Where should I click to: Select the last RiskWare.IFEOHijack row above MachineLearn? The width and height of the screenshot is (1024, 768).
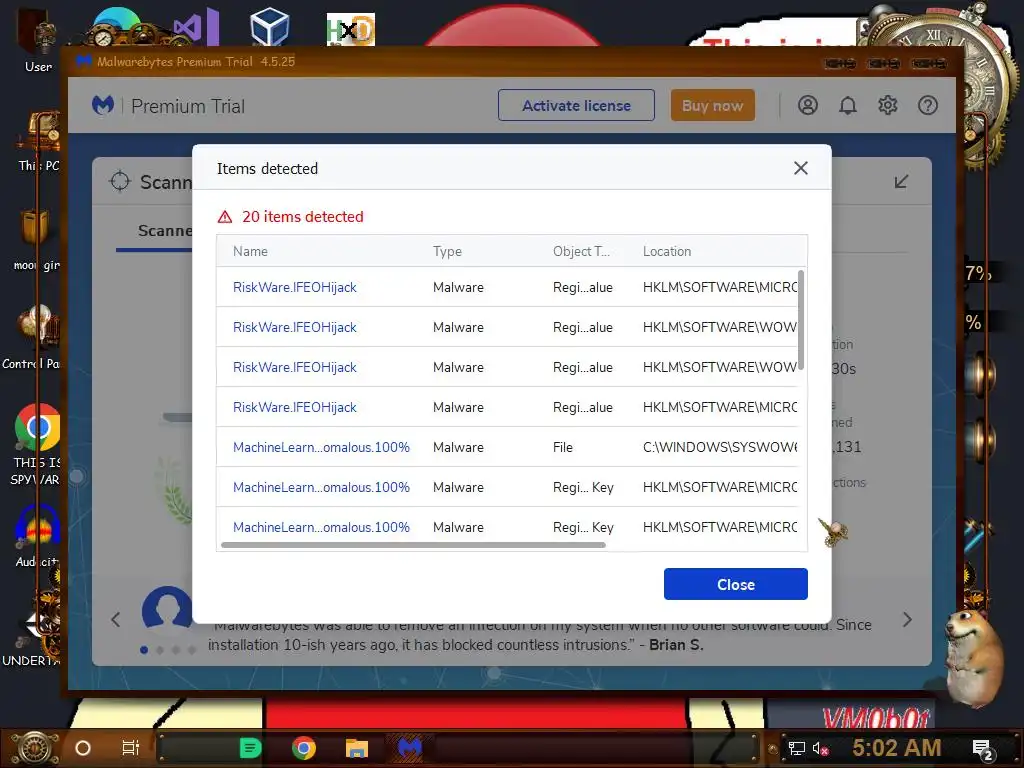point(295,408)
